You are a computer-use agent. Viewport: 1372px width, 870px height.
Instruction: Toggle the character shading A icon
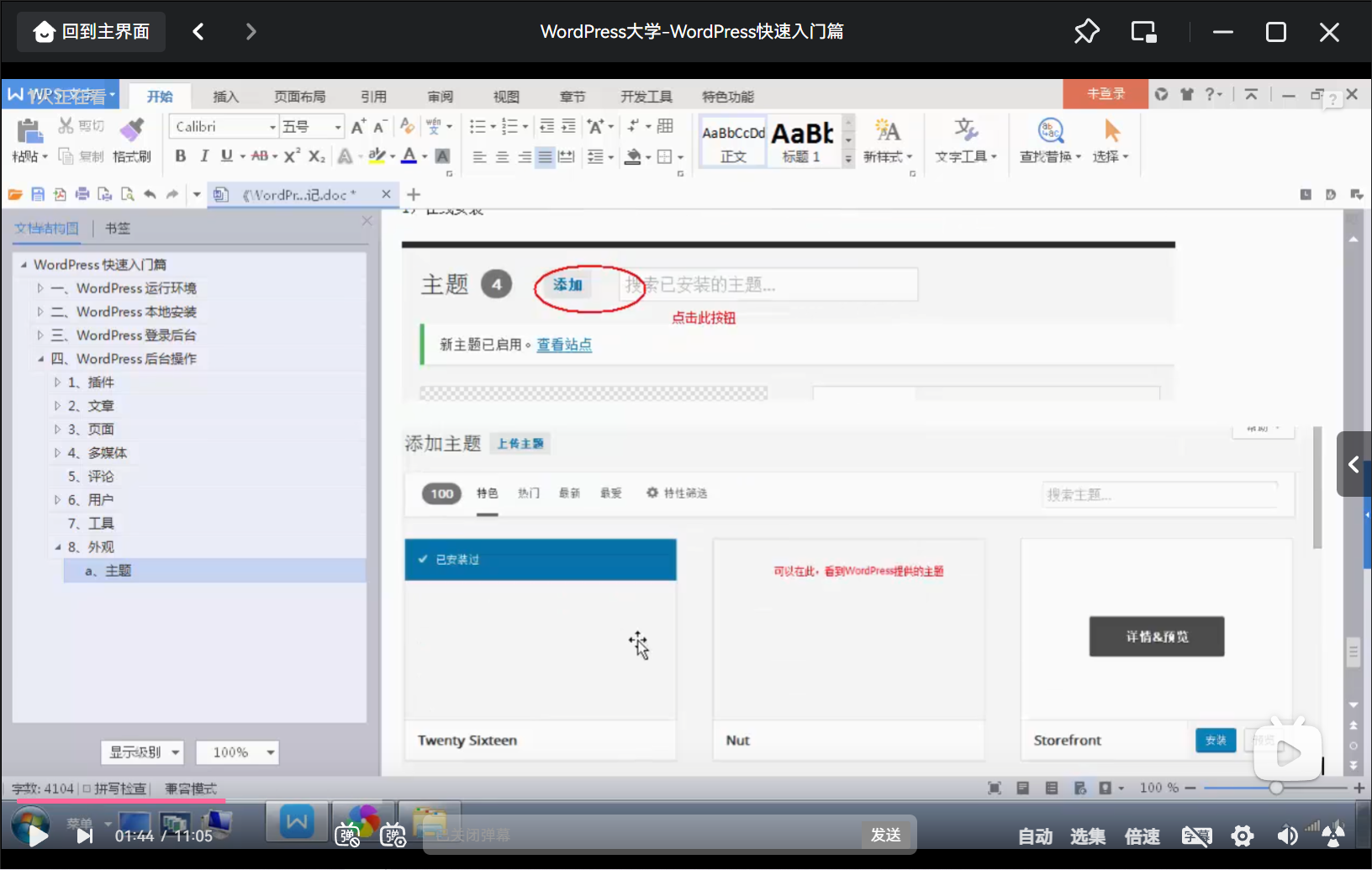click(443, 156)
